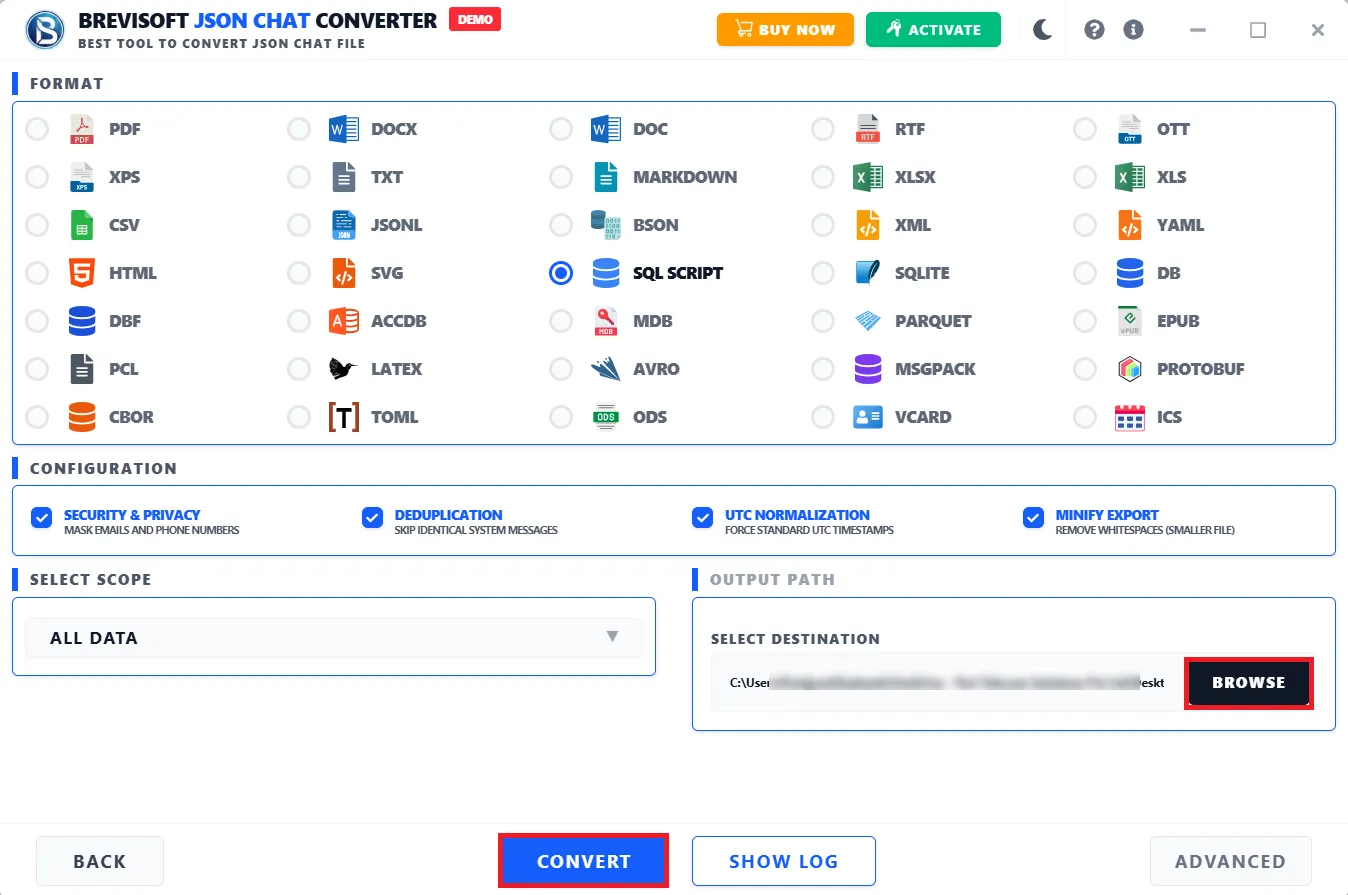Image resolution: width=1348 pixels, height=895 pixels.
Task: Click the SQLite feather icon
Action: pyautogui.click(x=868, y=273)
